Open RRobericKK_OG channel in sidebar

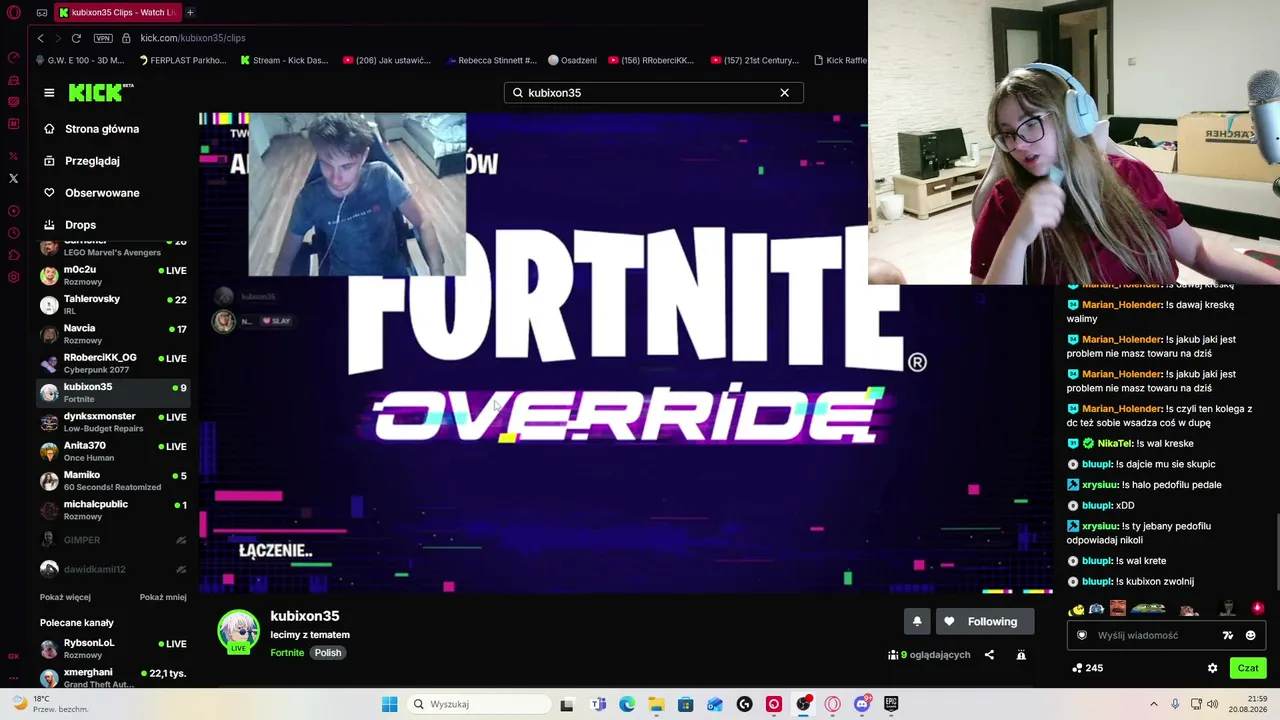113,363
